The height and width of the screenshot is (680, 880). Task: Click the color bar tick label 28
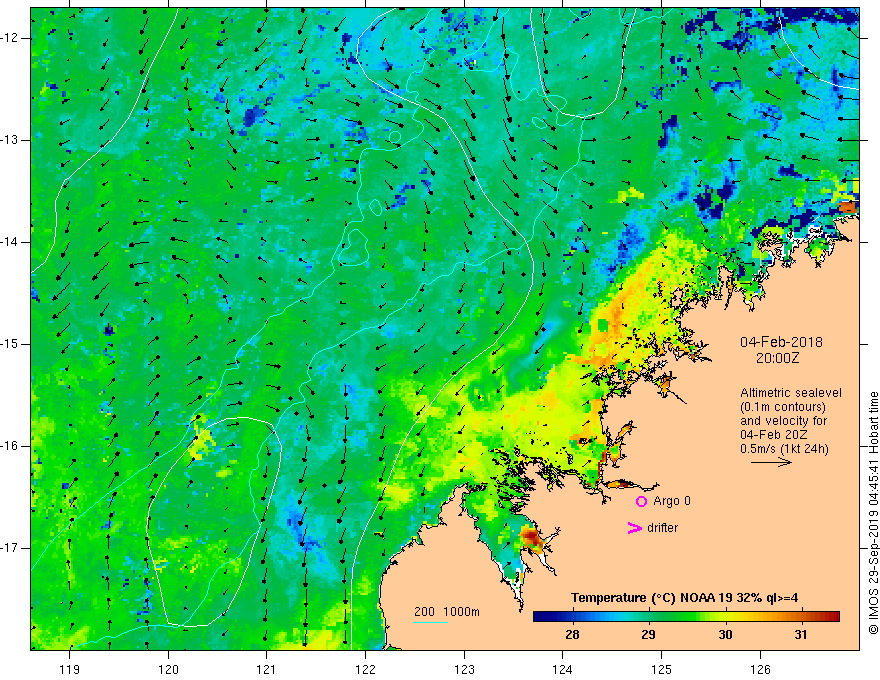tap(572, 635)
